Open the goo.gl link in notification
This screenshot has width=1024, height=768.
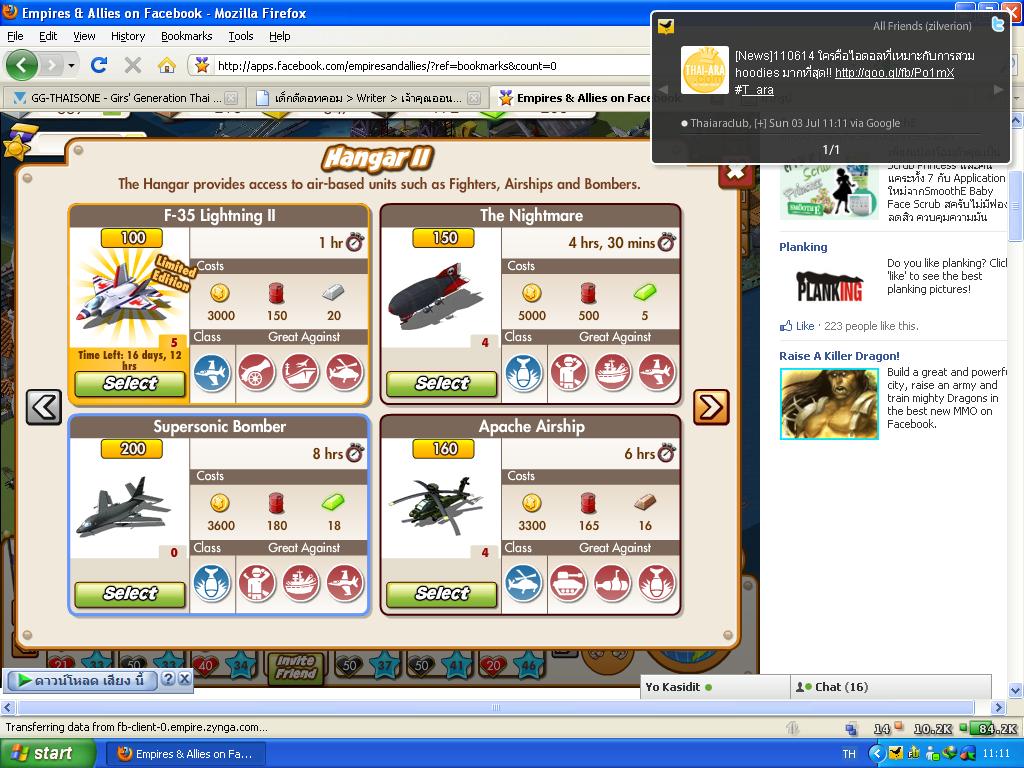894,72
